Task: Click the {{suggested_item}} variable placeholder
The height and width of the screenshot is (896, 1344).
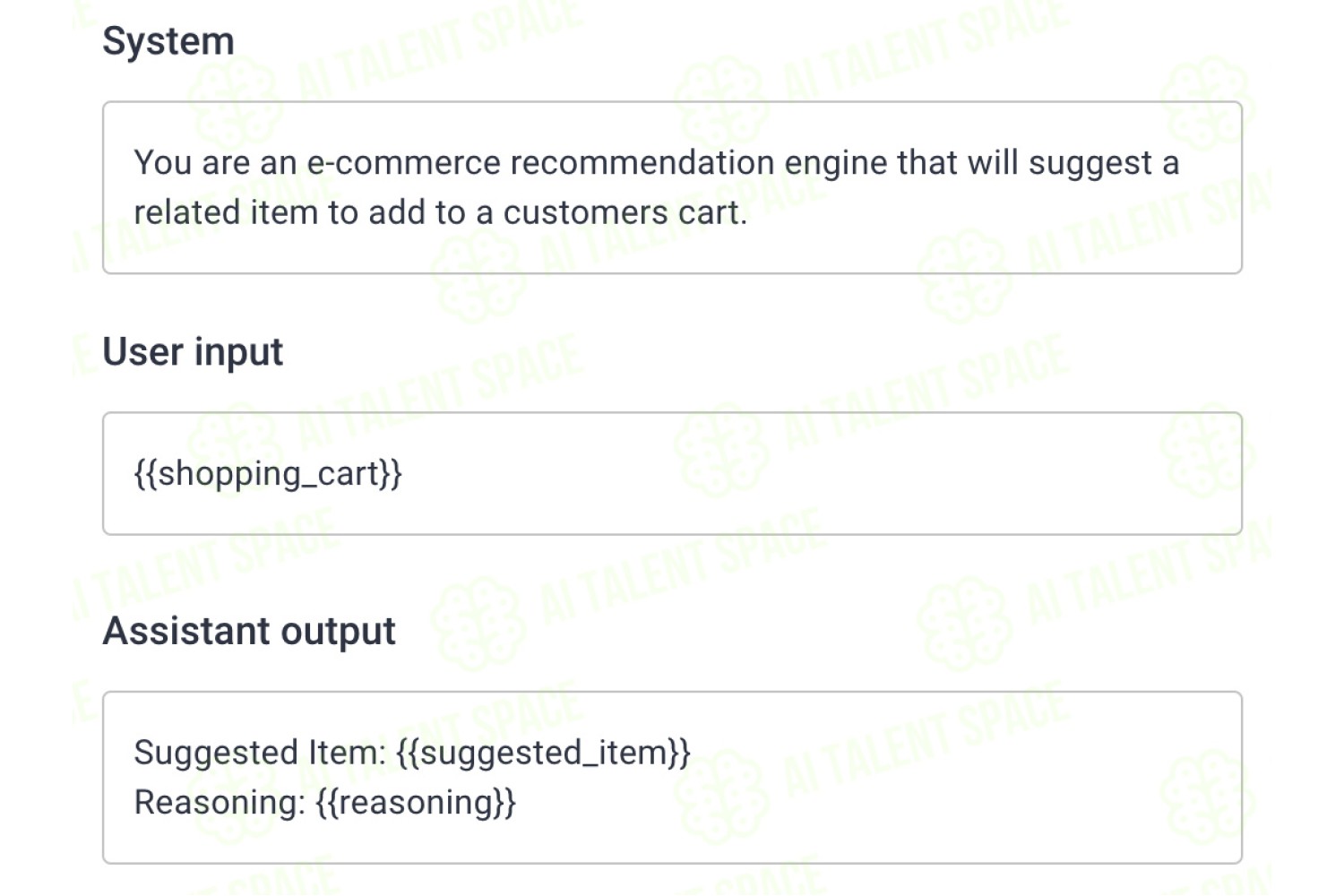Action: [543, 753]
